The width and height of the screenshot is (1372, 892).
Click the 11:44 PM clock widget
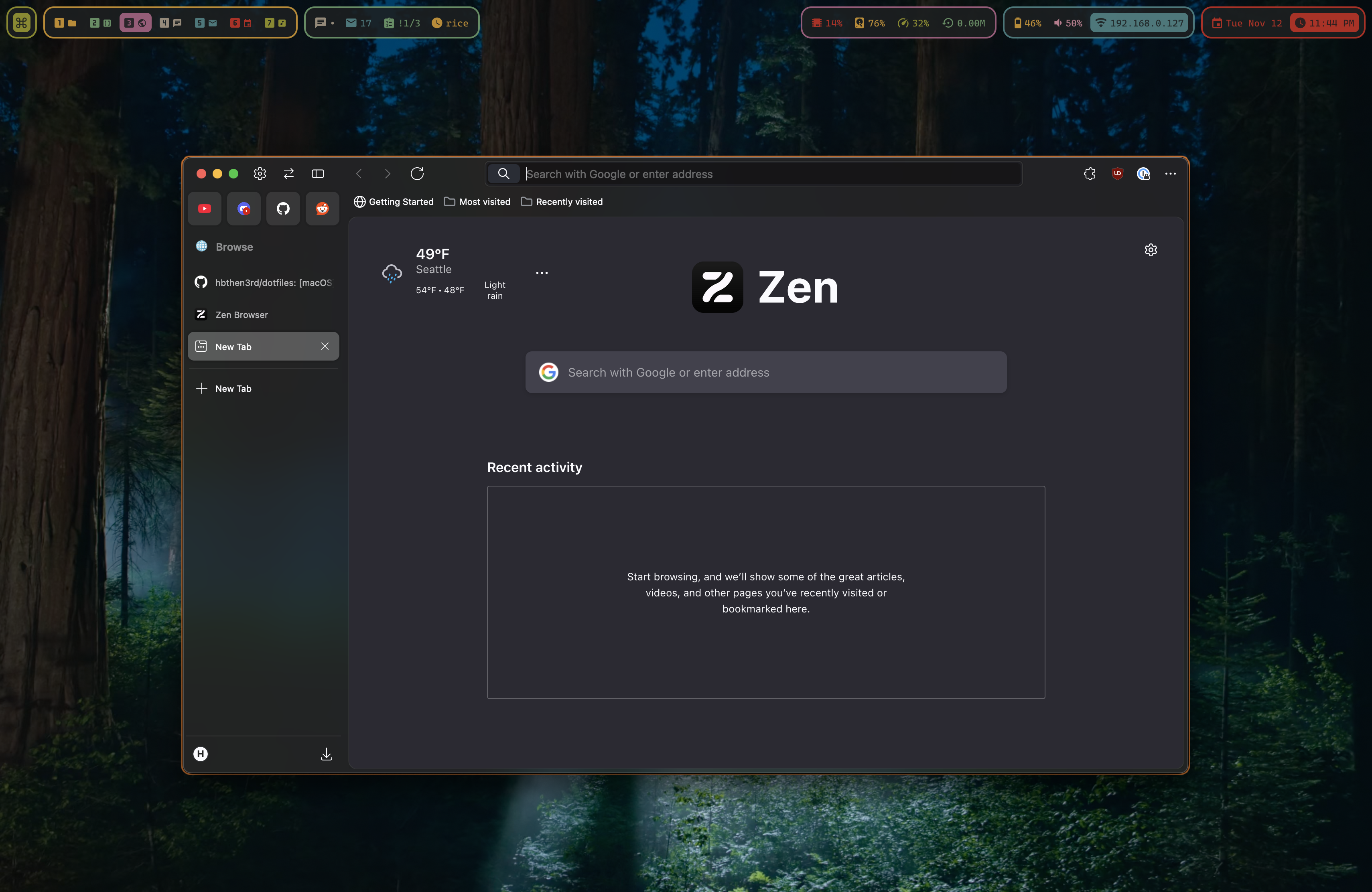[1324, 23]
